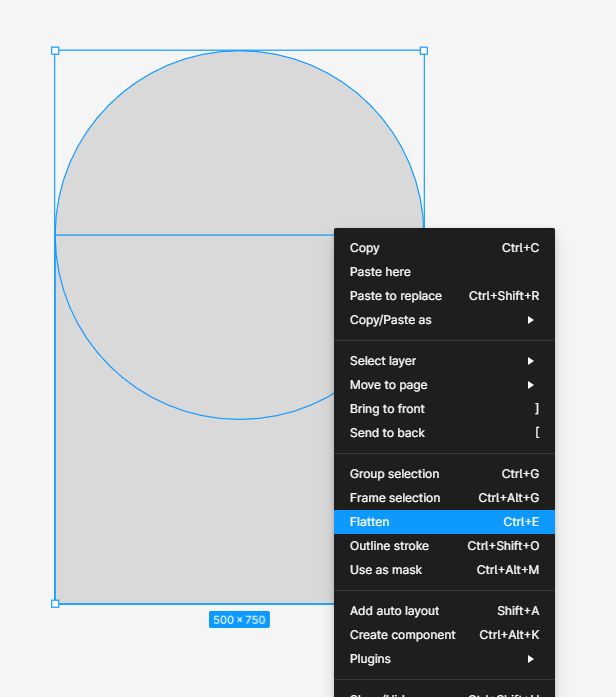Select Use as mask

click(x=444, y=570)
